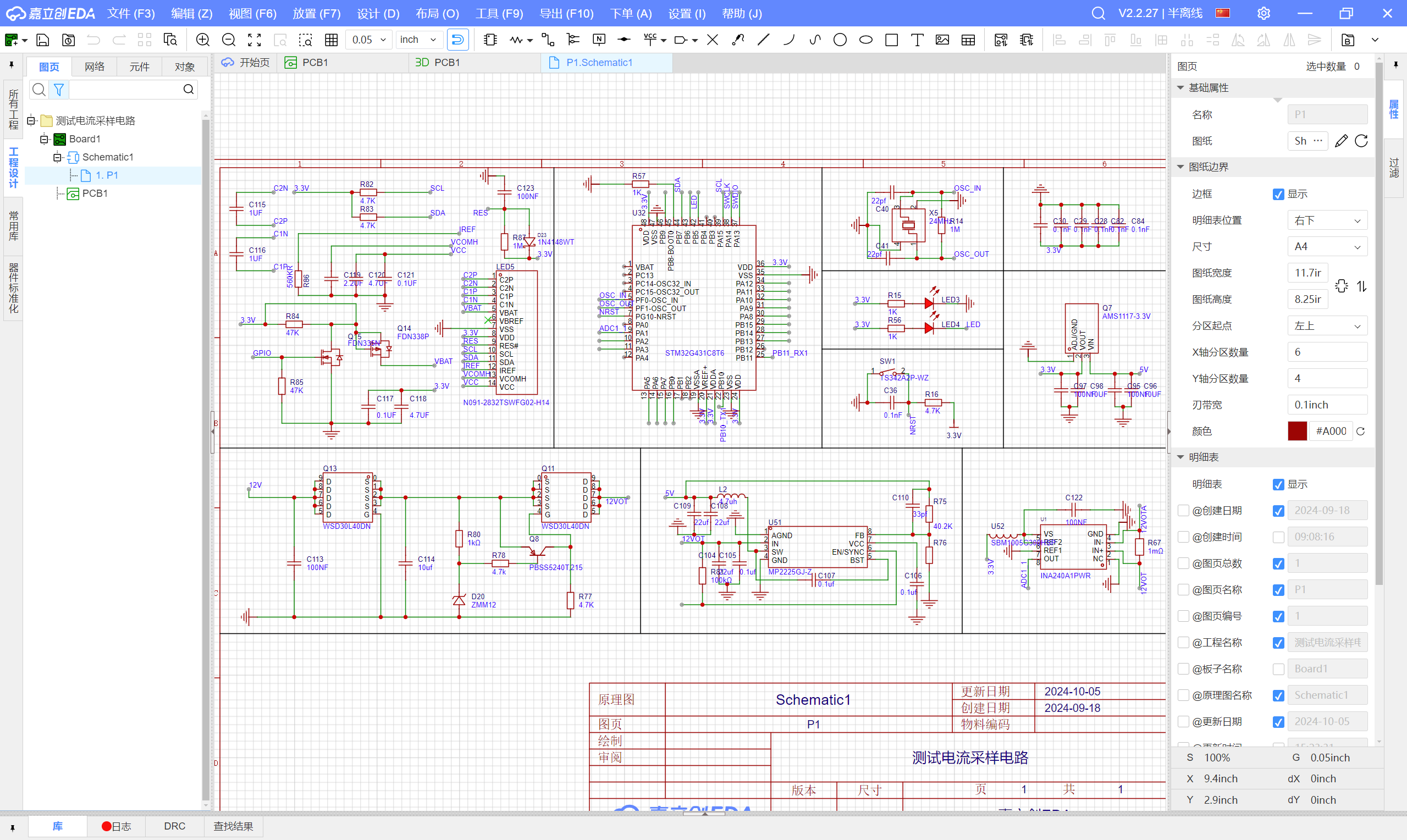
Task: Click the zoom to selection dashed-box icon
Action: (306, 40)
